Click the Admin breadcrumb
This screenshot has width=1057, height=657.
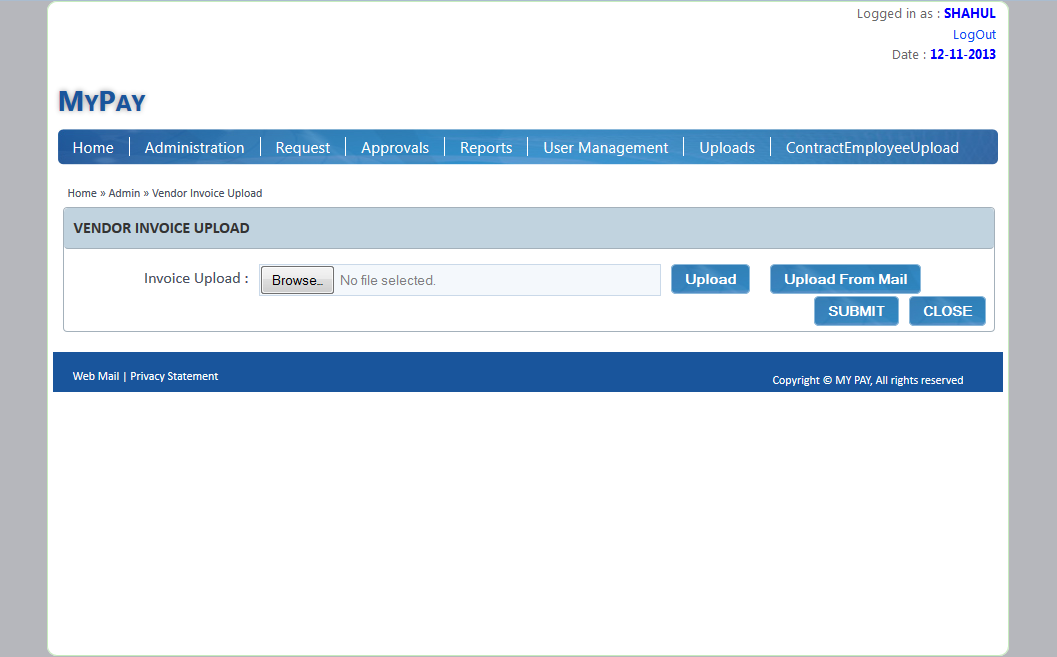click(124, 193)
